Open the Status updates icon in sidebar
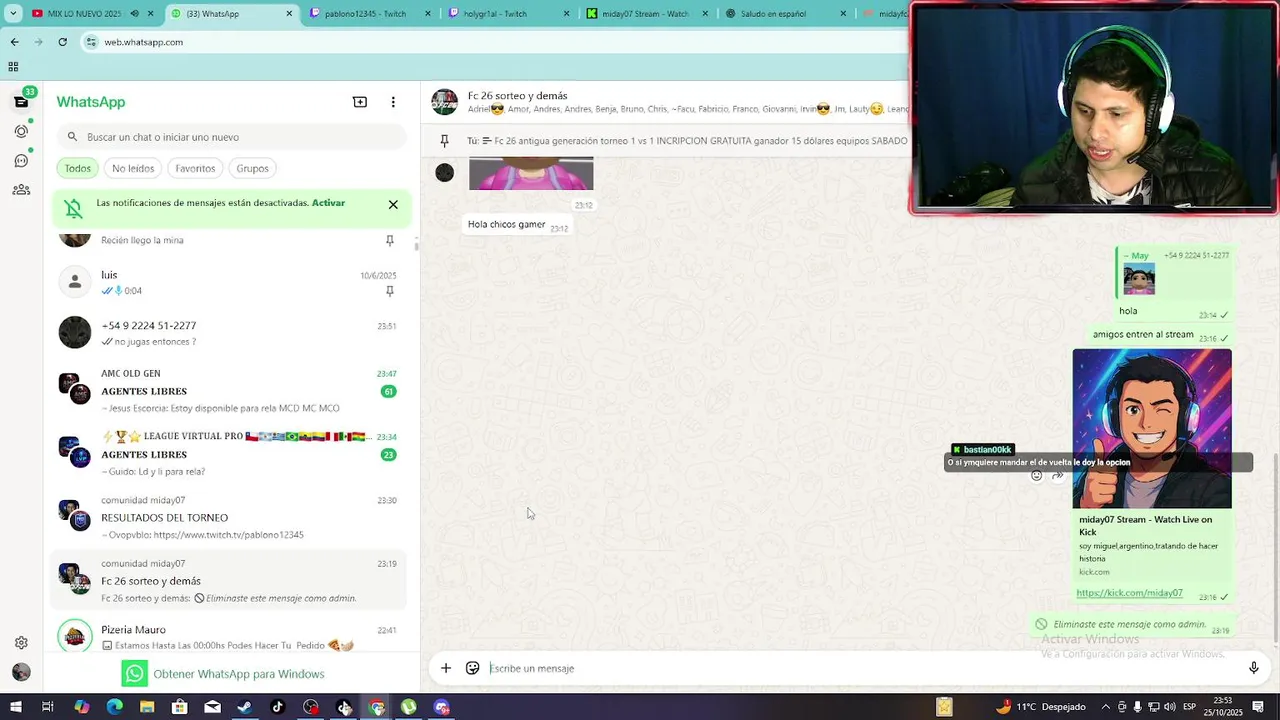The width and height of the screenshot is (1280, 720). 21,131
